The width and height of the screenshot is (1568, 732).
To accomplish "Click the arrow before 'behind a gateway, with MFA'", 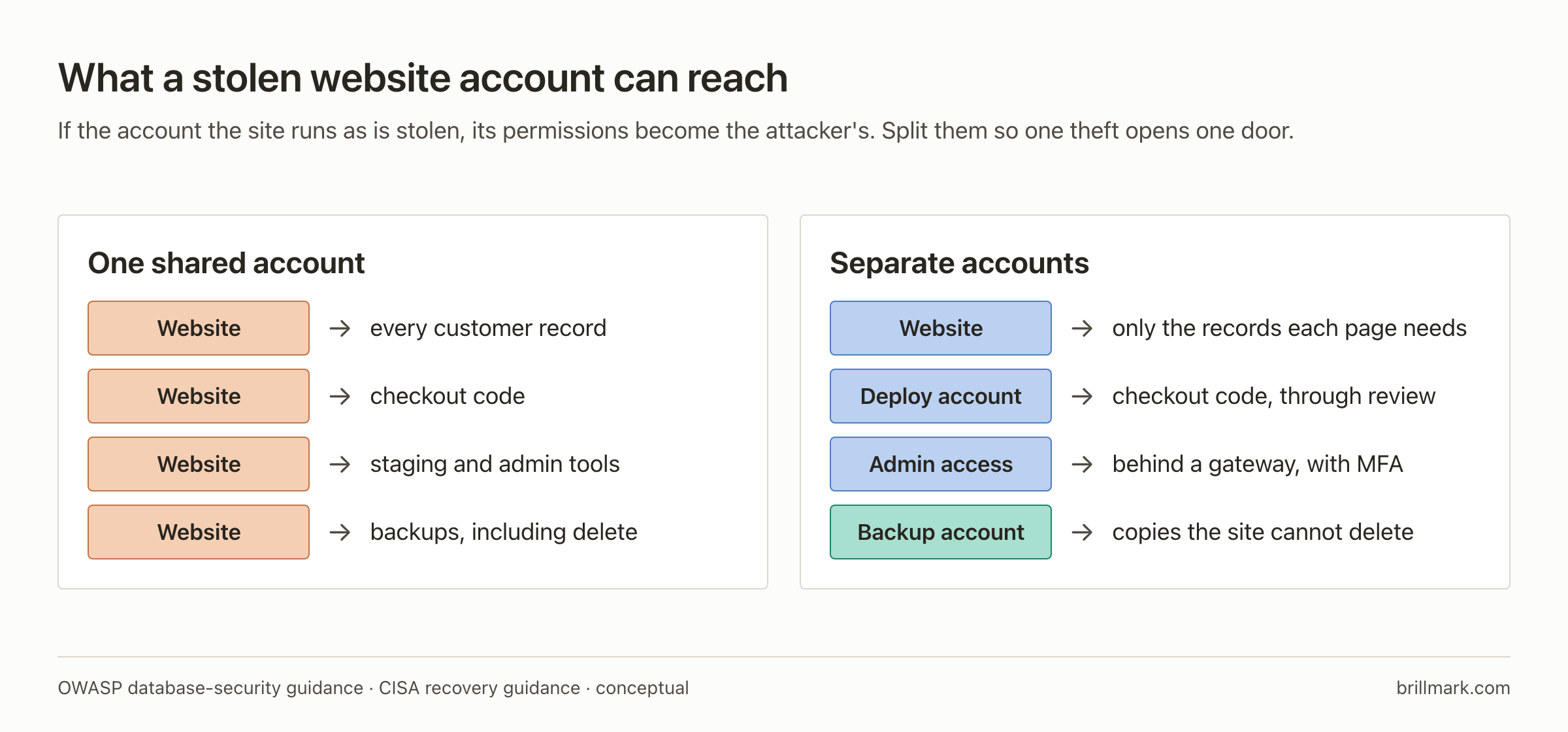I will click(x=1082, y=464).
